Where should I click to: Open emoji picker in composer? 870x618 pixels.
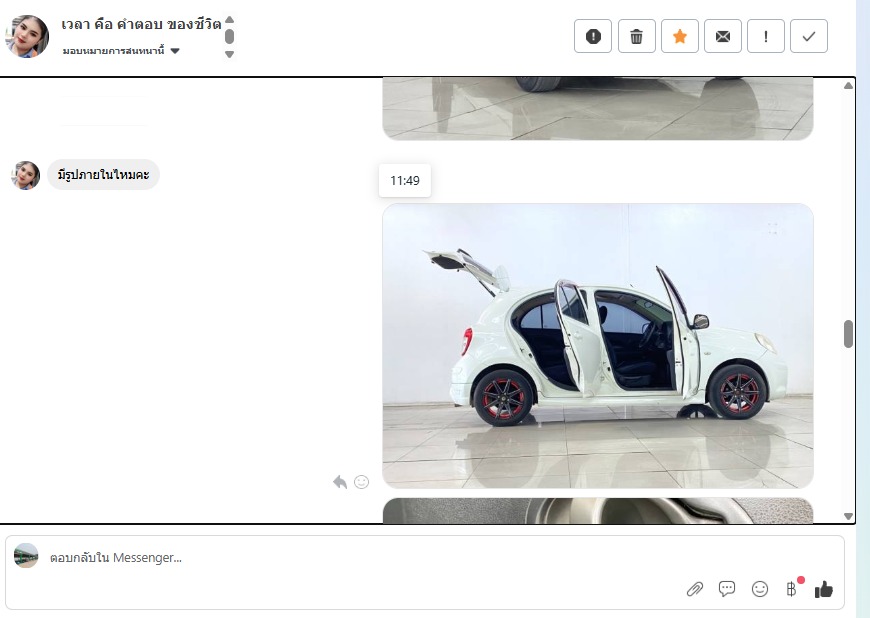760,589
